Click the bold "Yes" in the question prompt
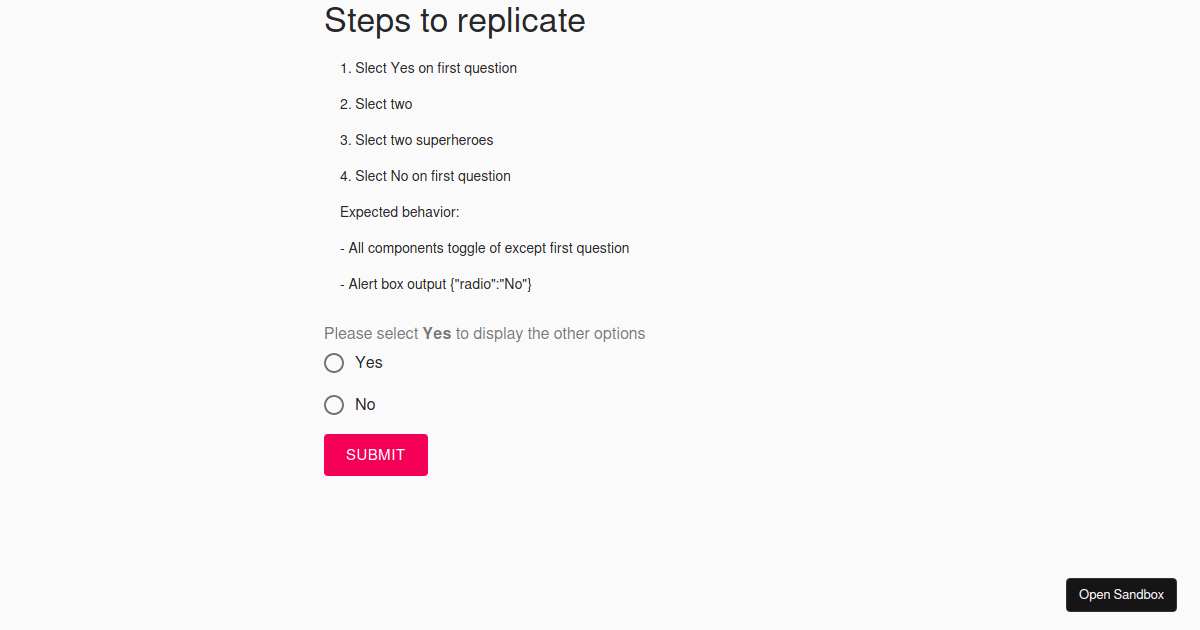The image size is (1200, 630). [x=437, y=334]
